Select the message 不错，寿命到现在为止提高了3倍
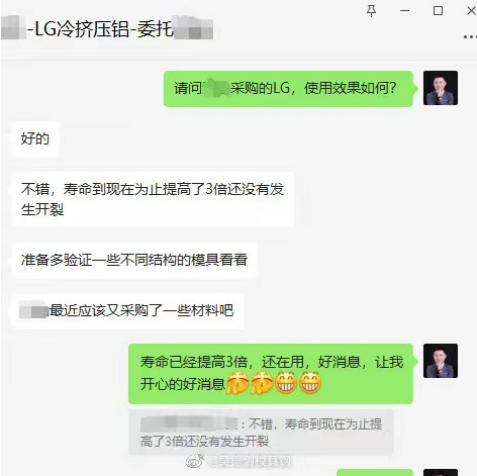 [153, 199]
